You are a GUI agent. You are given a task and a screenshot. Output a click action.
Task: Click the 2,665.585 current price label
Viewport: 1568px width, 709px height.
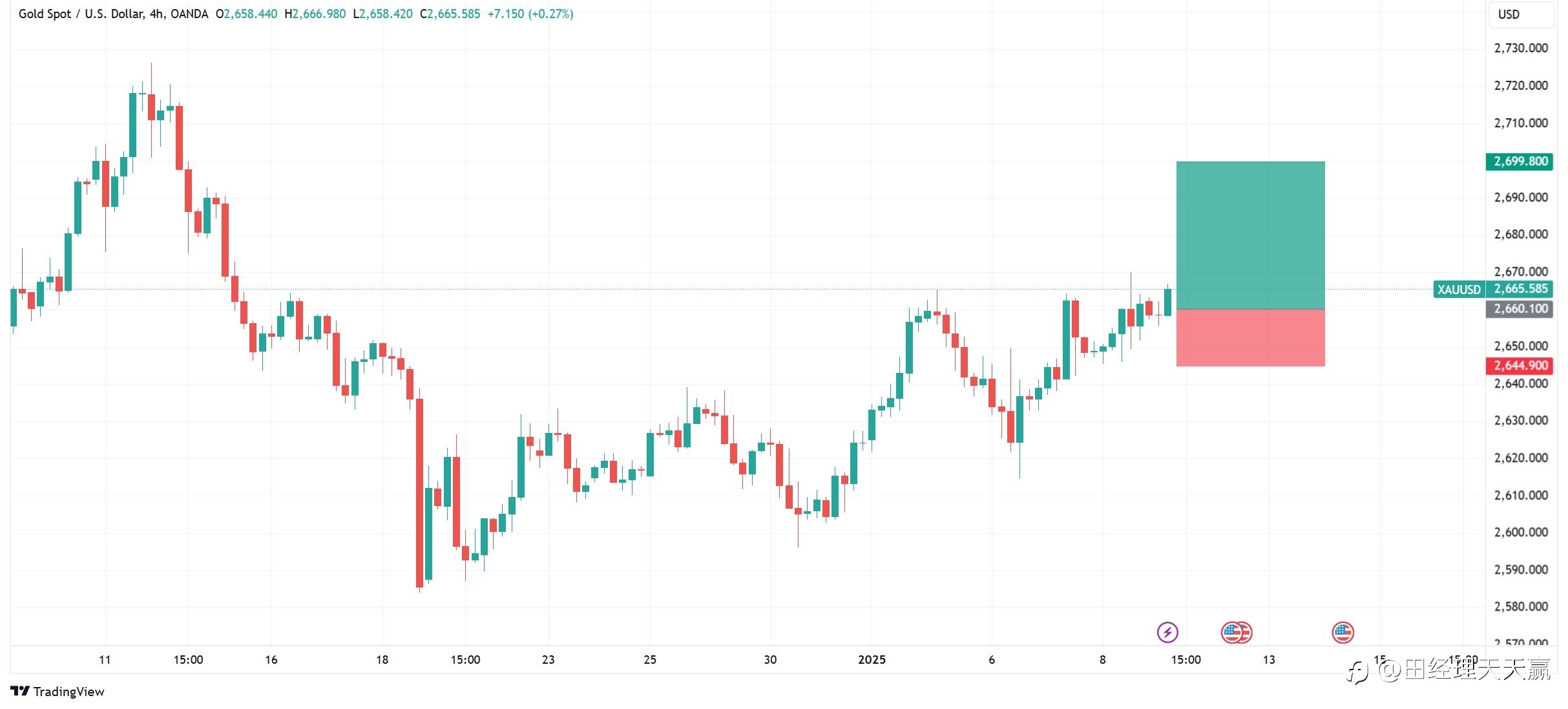tap(1520, 288)
